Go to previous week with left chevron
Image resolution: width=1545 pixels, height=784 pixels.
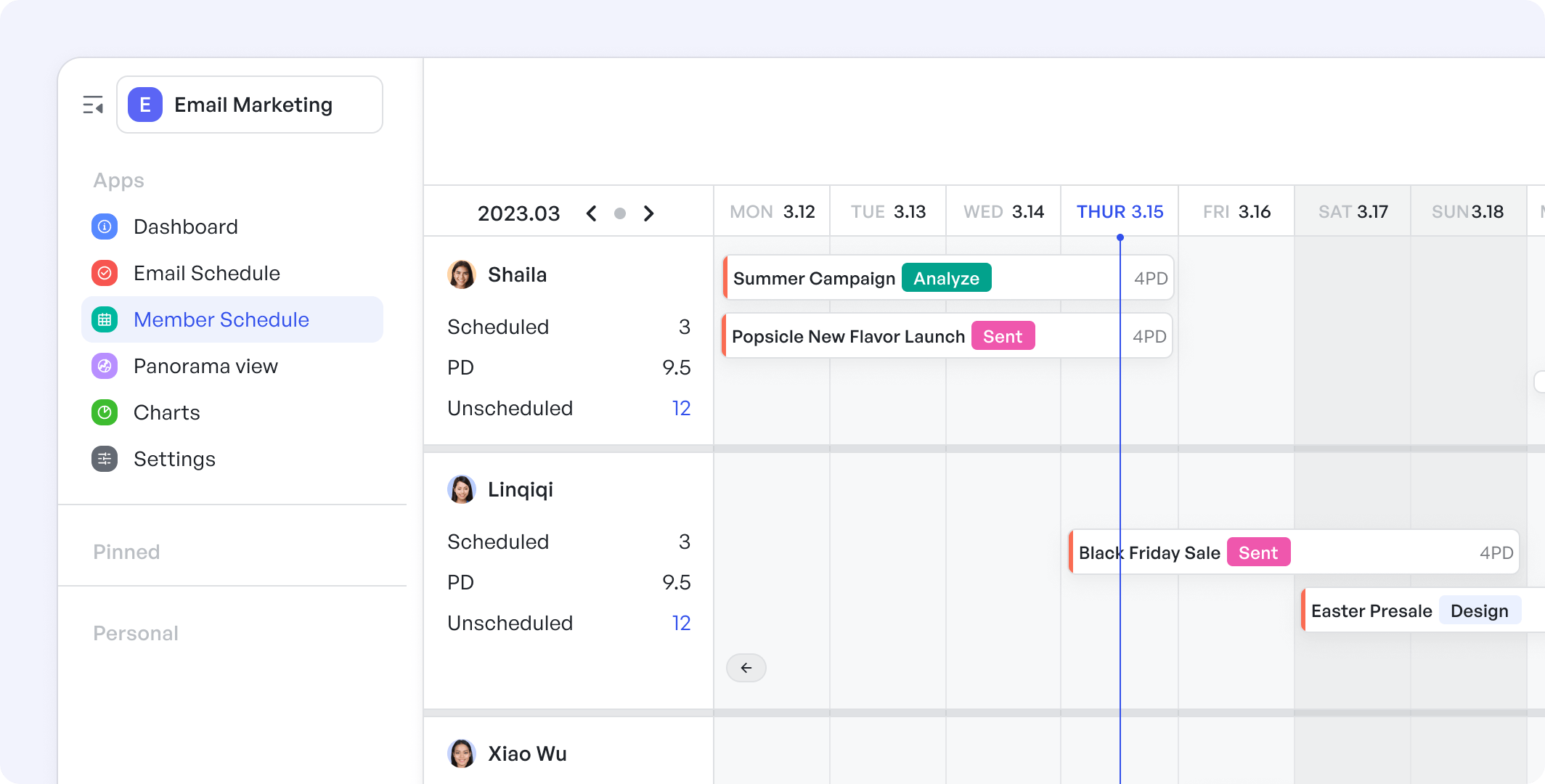(591, 213)
